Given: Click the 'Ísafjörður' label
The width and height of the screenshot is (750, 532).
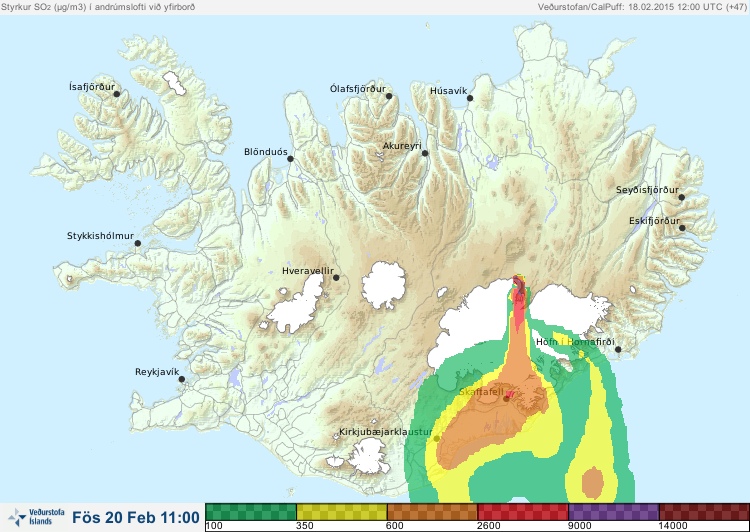Looking at the screenshot, I should pos(92,87).
